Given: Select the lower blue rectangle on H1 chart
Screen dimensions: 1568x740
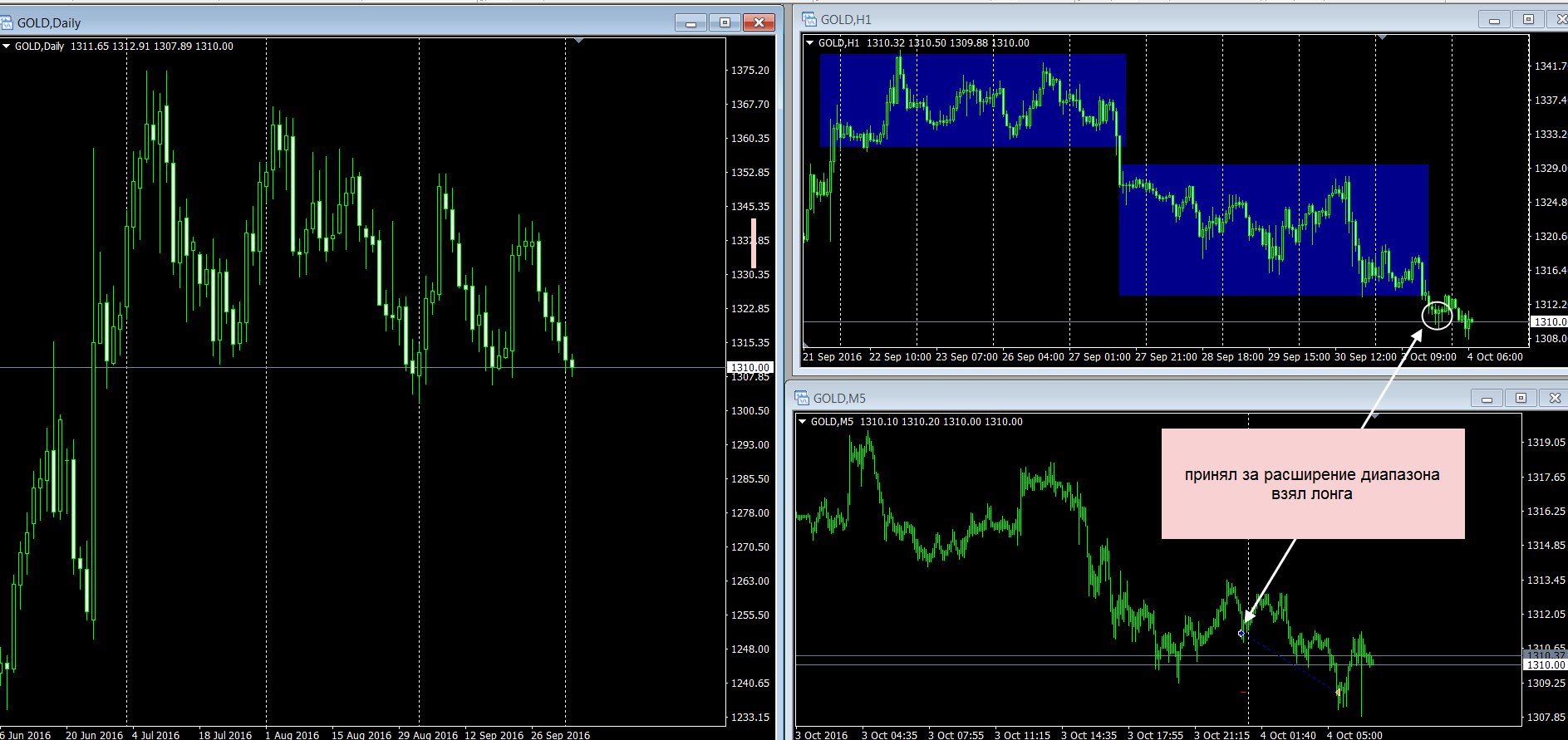Looking at the screenshot, I should pos(1274,230).
